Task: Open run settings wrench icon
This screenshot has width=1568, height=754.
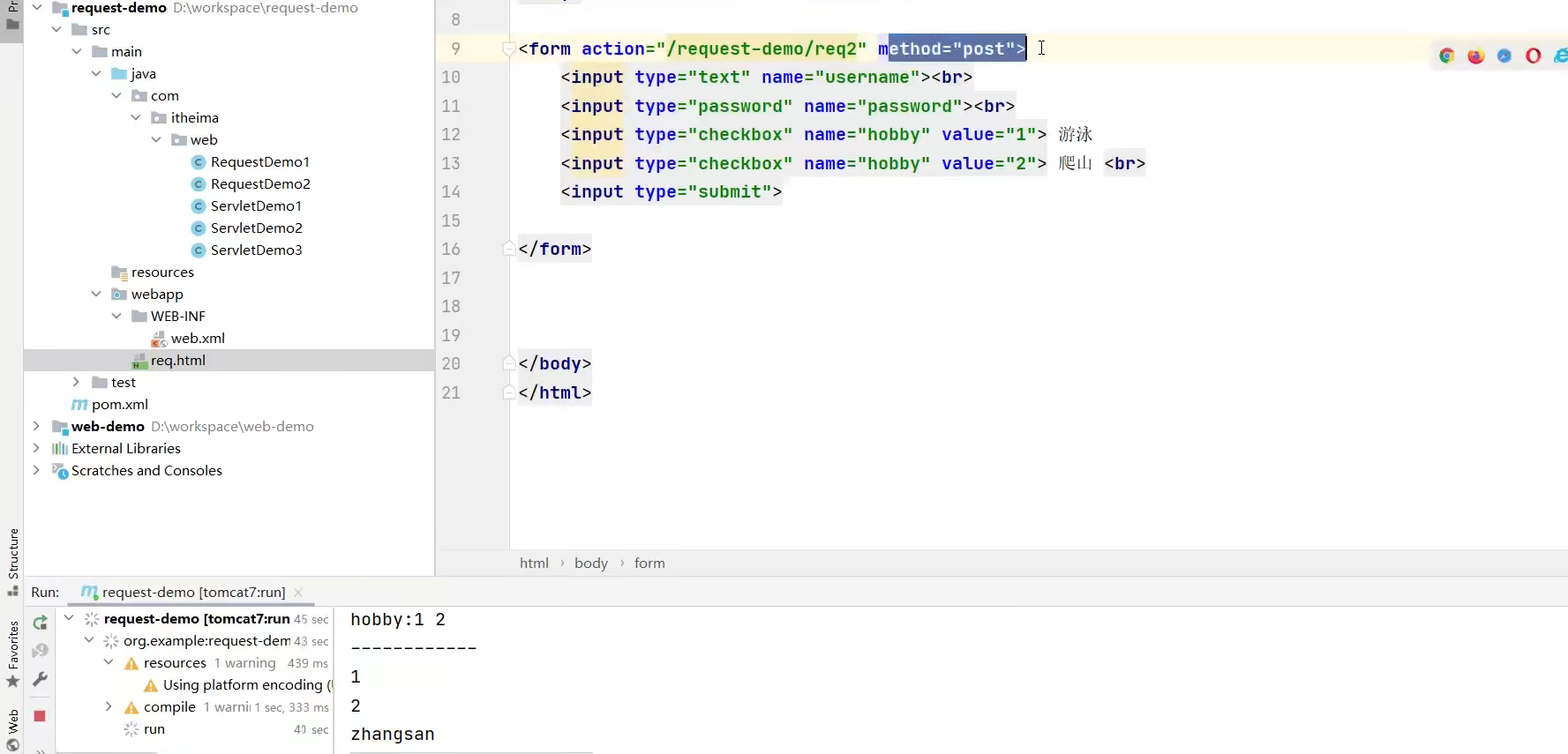Action: point(40,679)
